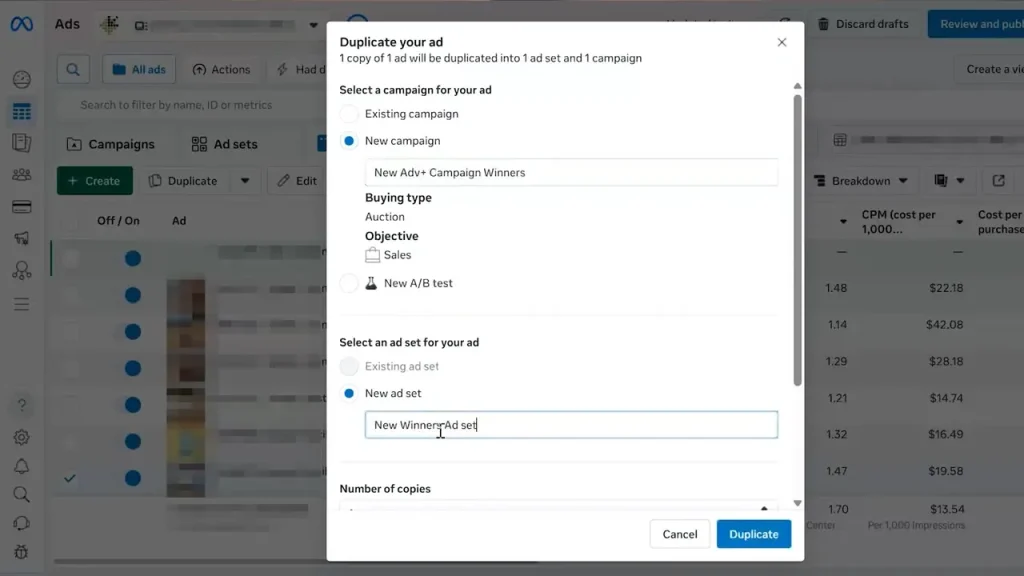
Task: Select the Actions filter tab
Action: 221,69
